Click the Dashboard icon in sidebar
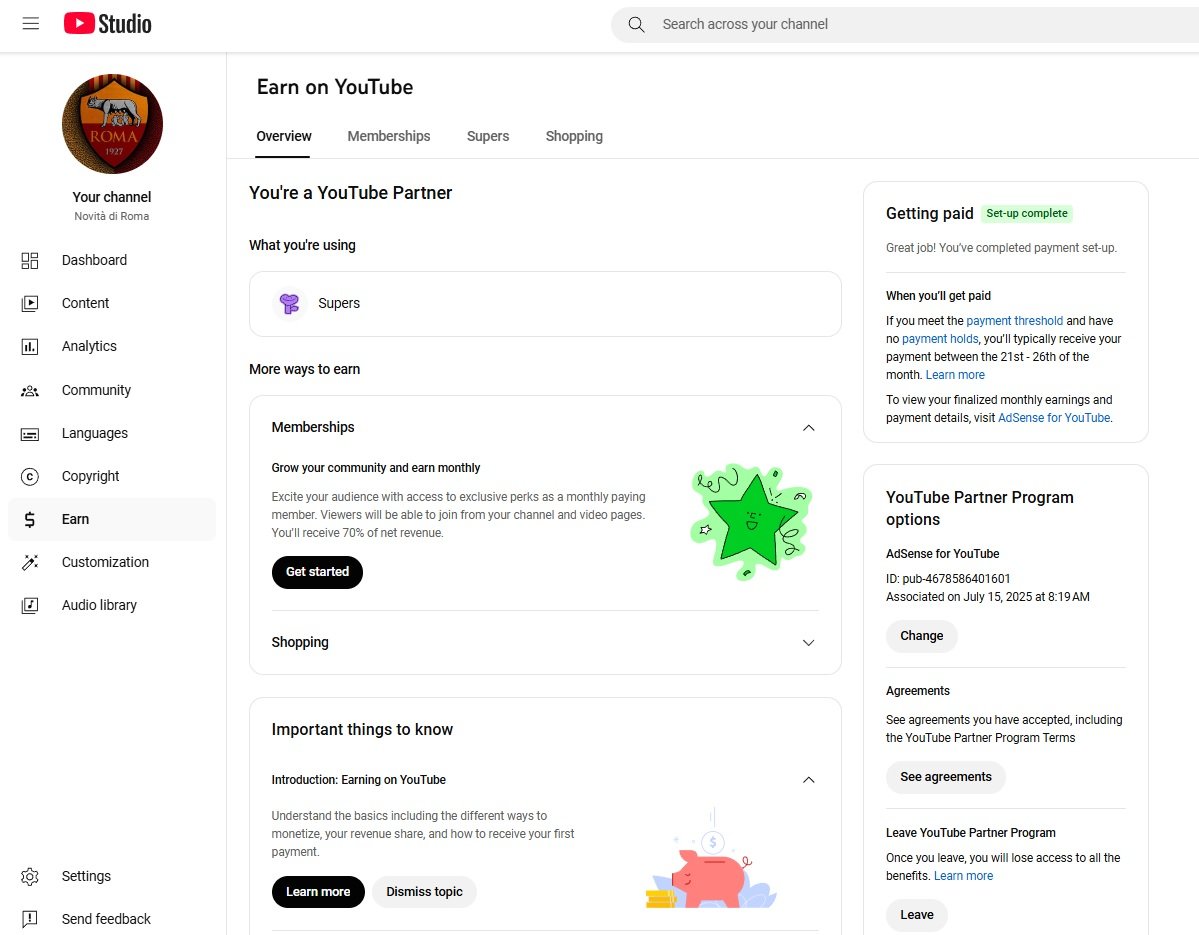Screen dimensions: 1199x935 point(30,261)
